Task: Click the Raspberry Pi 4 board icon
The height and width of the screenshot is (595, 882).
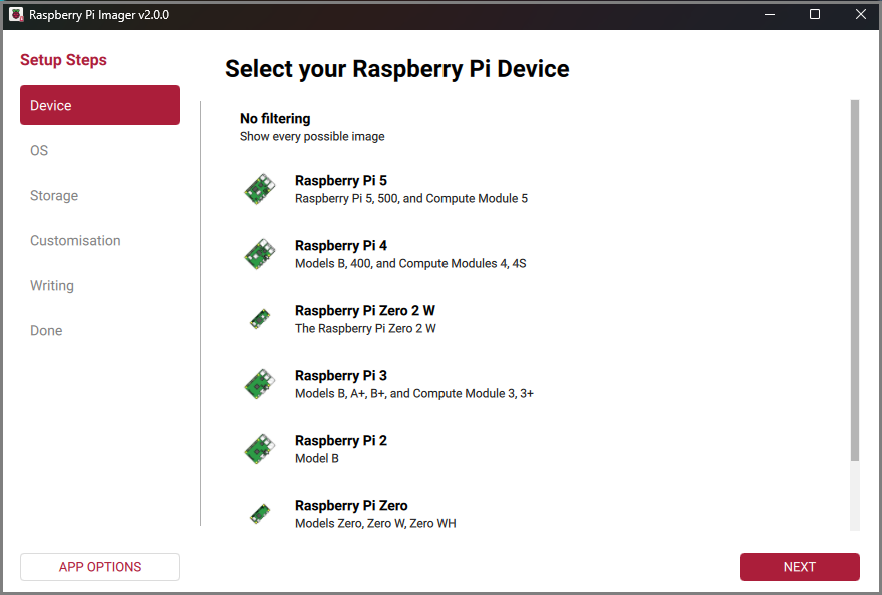Action: click(259, 253)
